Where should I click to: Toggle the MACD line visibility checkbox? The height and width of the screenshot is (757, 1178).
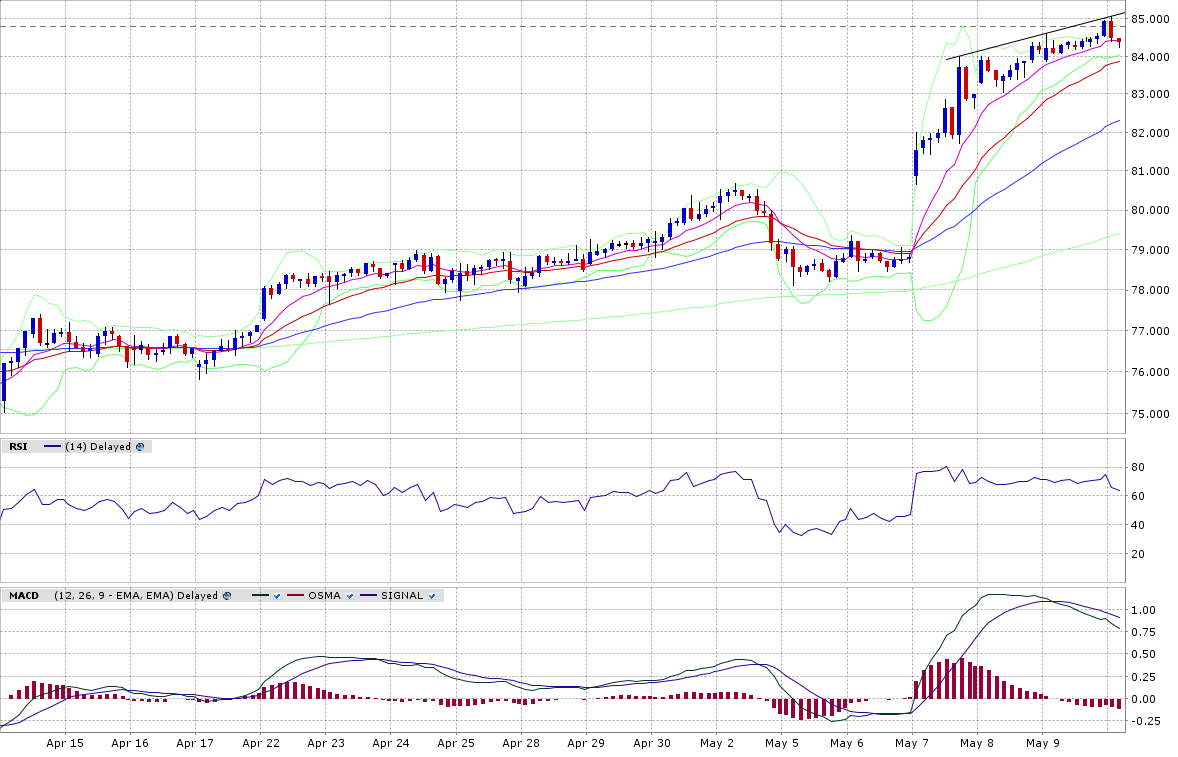[x=276, y=596]
